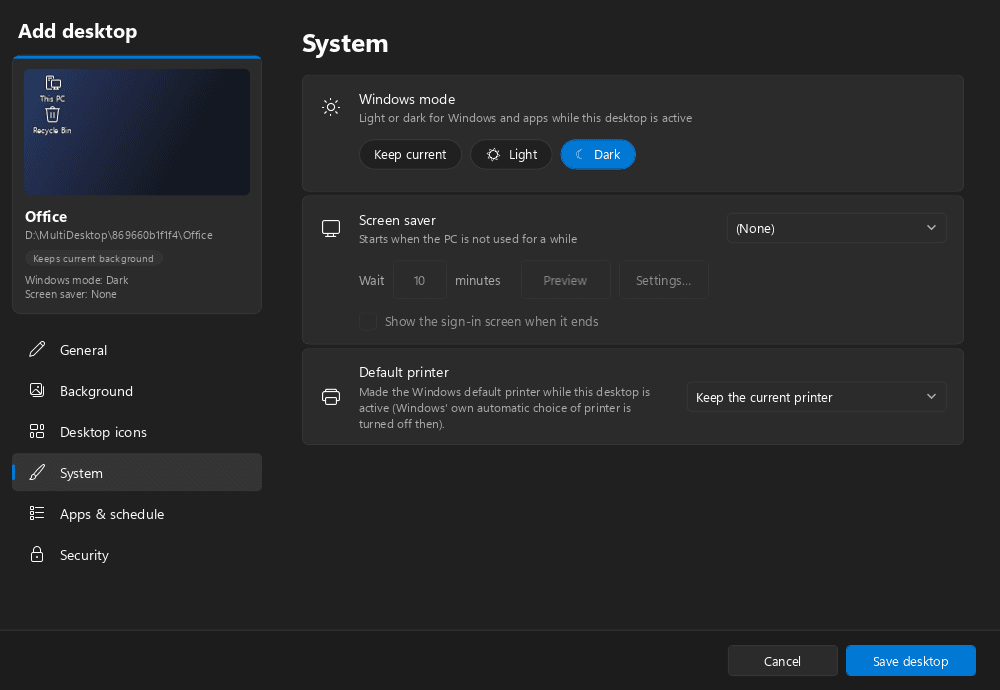Click the monitor icon next to Screen saver

[x=331, y=228]
